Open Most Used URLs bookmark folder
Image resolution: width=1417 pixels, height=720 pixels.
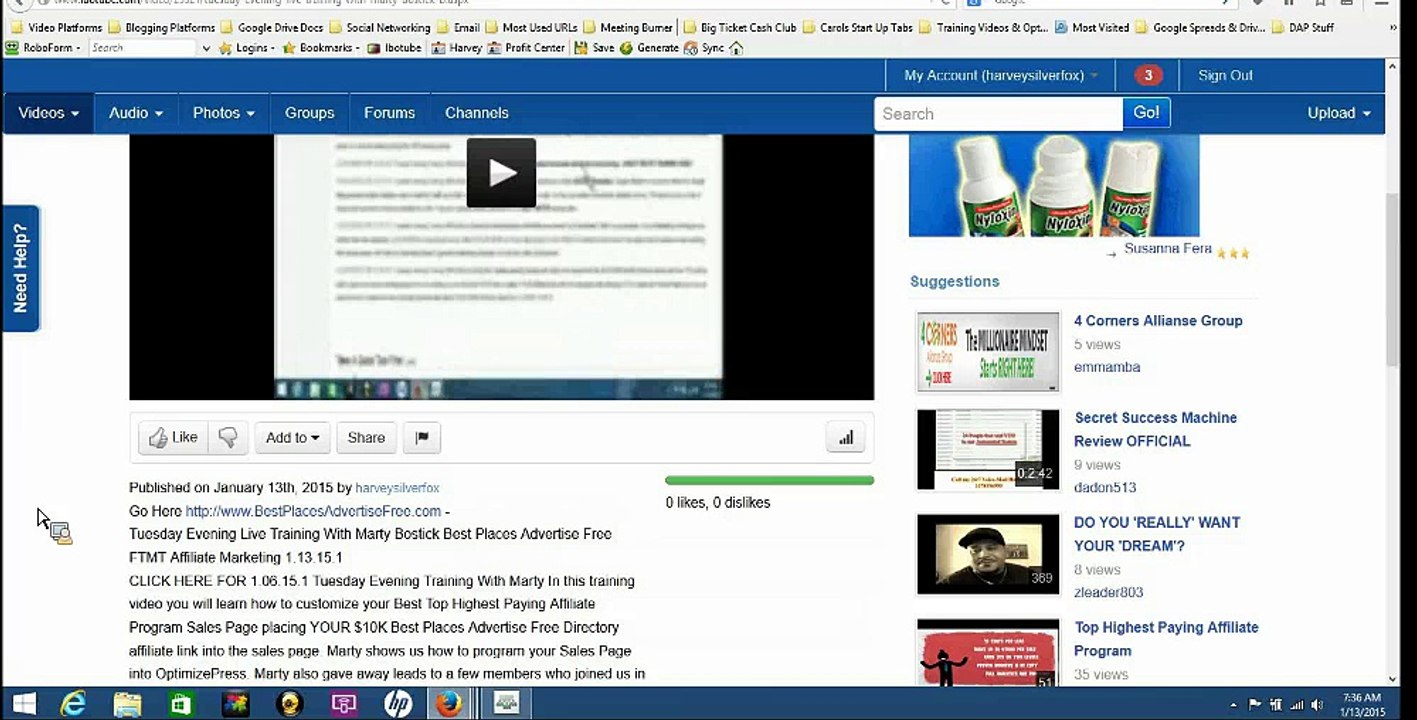(531, 28)
